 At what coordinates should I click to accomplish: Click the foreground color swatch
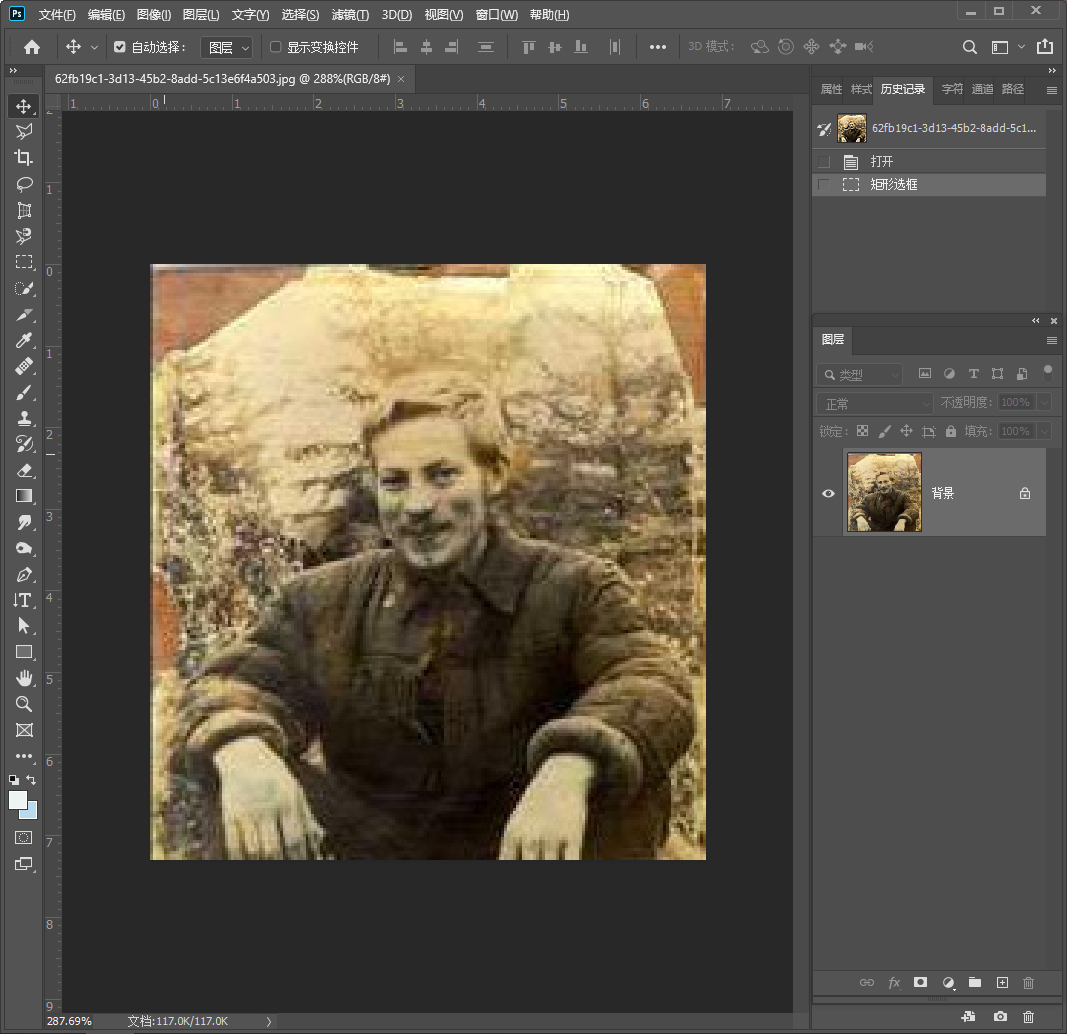point(18,800)
